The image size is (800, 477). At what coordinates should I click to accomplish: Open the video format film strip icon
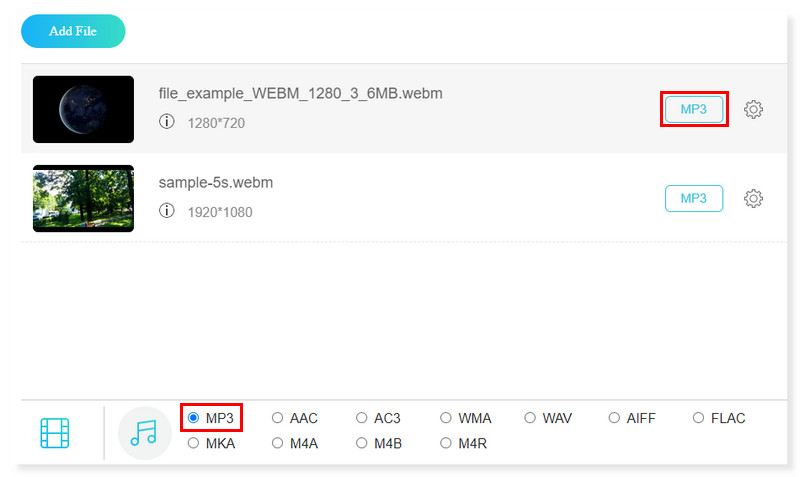[x=55, y=432]
